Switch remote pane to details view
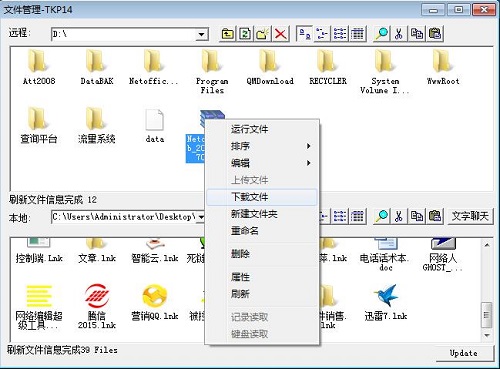The width and height of the screenshot is (500, 369). pyautogui.click(x=358, y=34)
